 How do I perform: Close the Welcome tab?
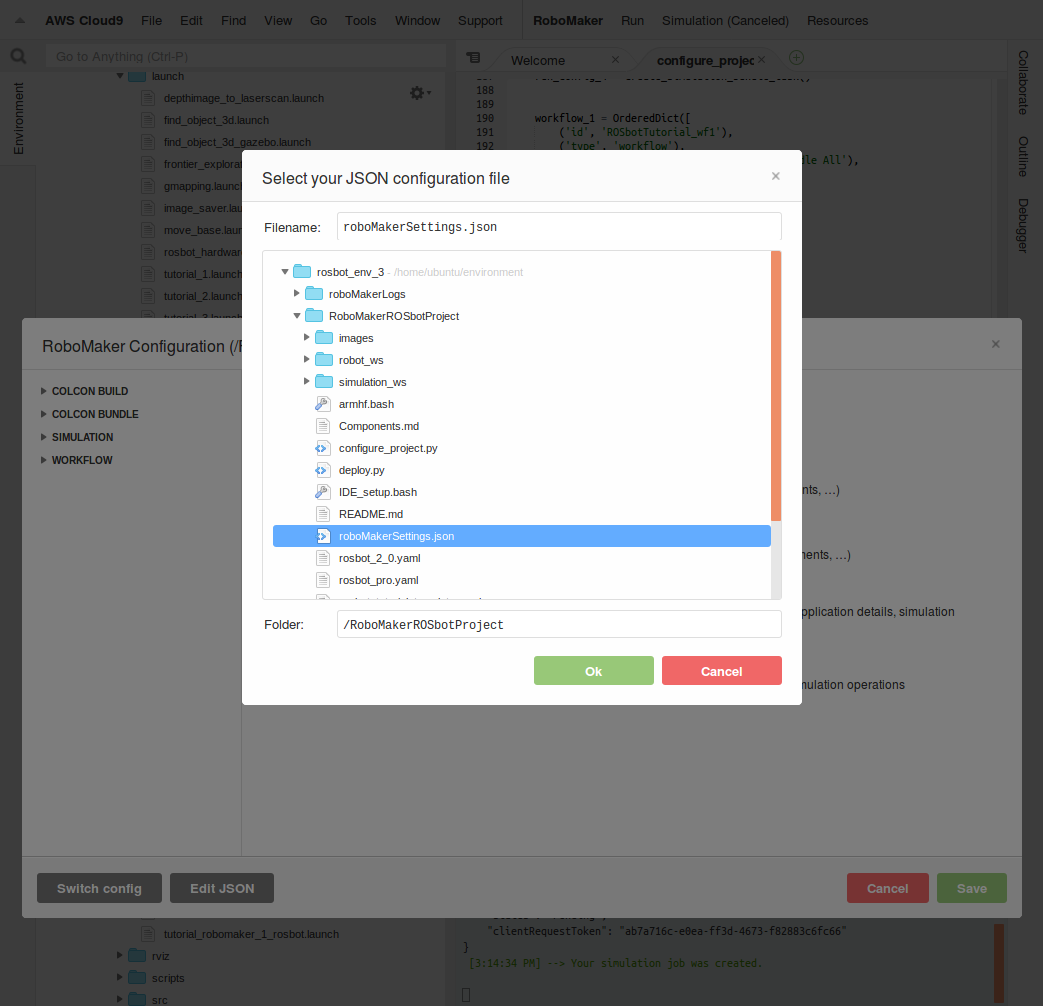click(615, 60)
